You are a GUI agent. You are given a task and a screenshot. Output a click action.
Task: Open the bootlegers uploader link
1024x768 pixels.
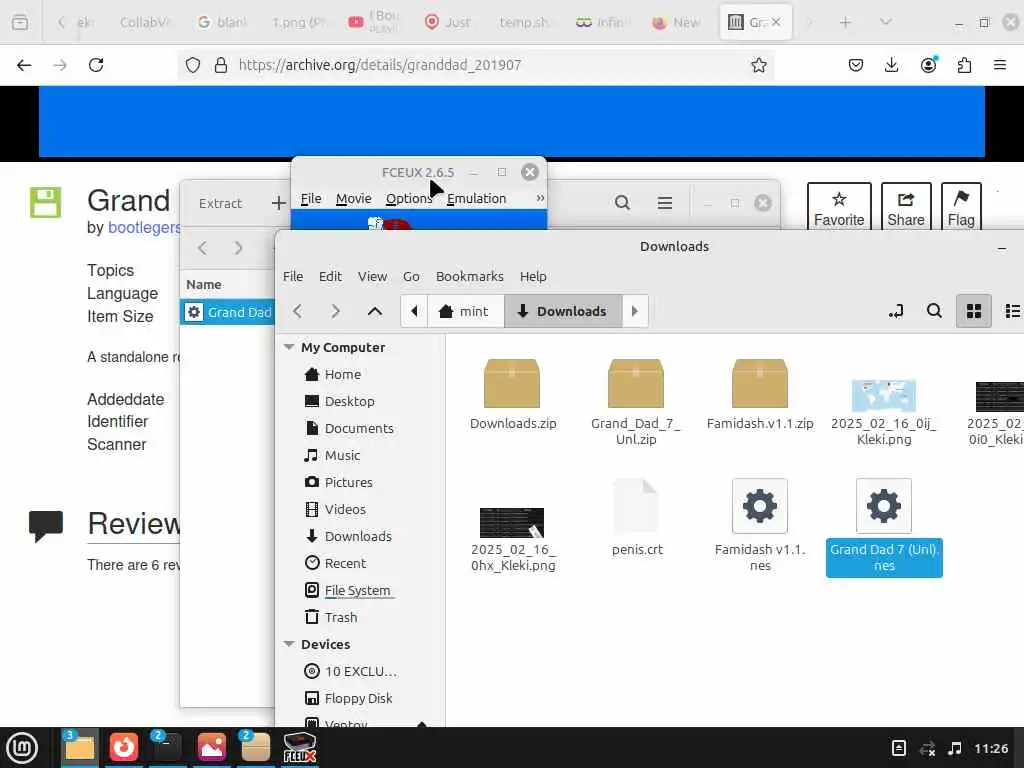coord(144,227)
